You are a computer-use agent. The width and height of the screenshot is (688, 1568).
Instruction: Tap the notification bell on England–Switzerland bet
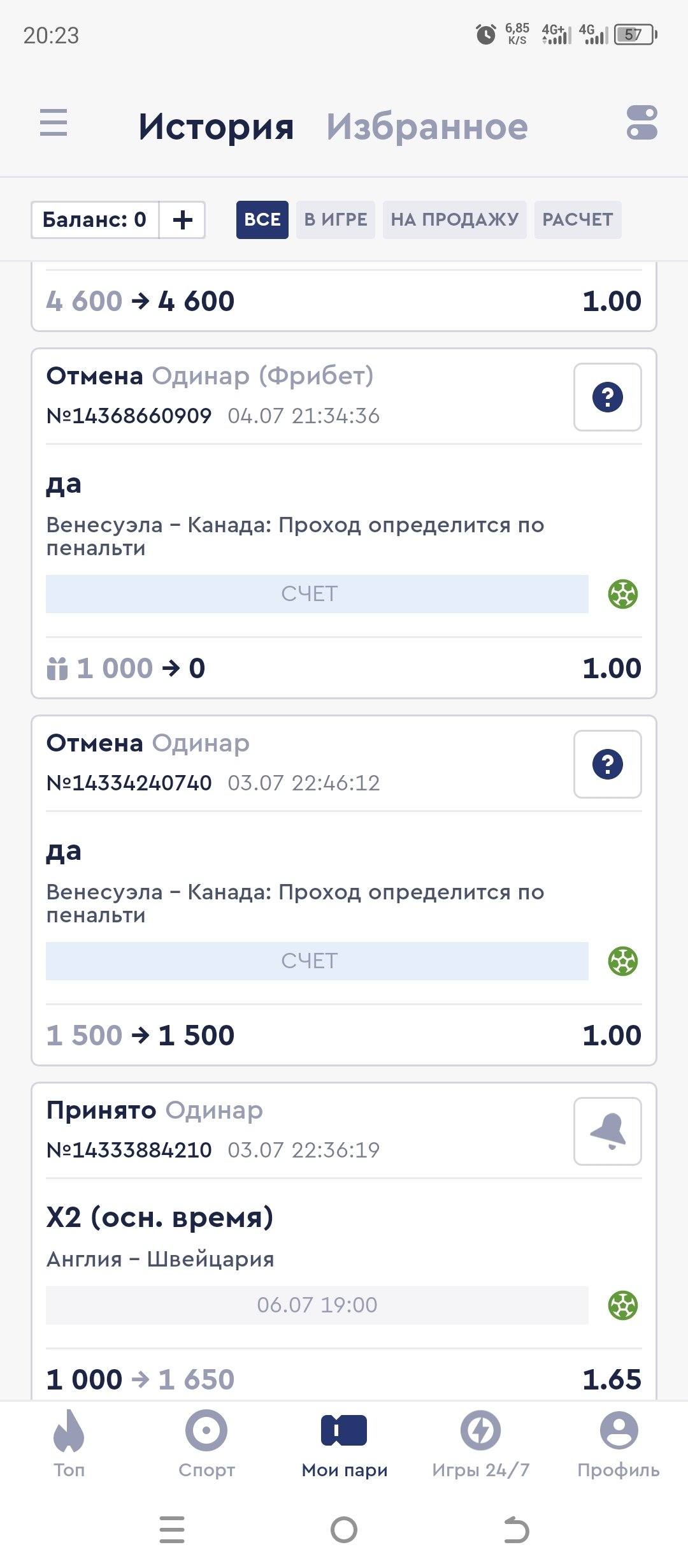[607, 1131]
